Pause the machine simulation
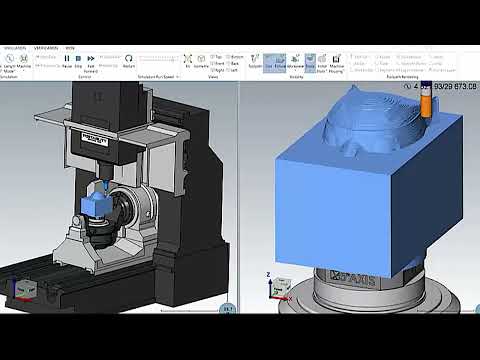This screenshot has height=360, width=480. click(67, 61)
